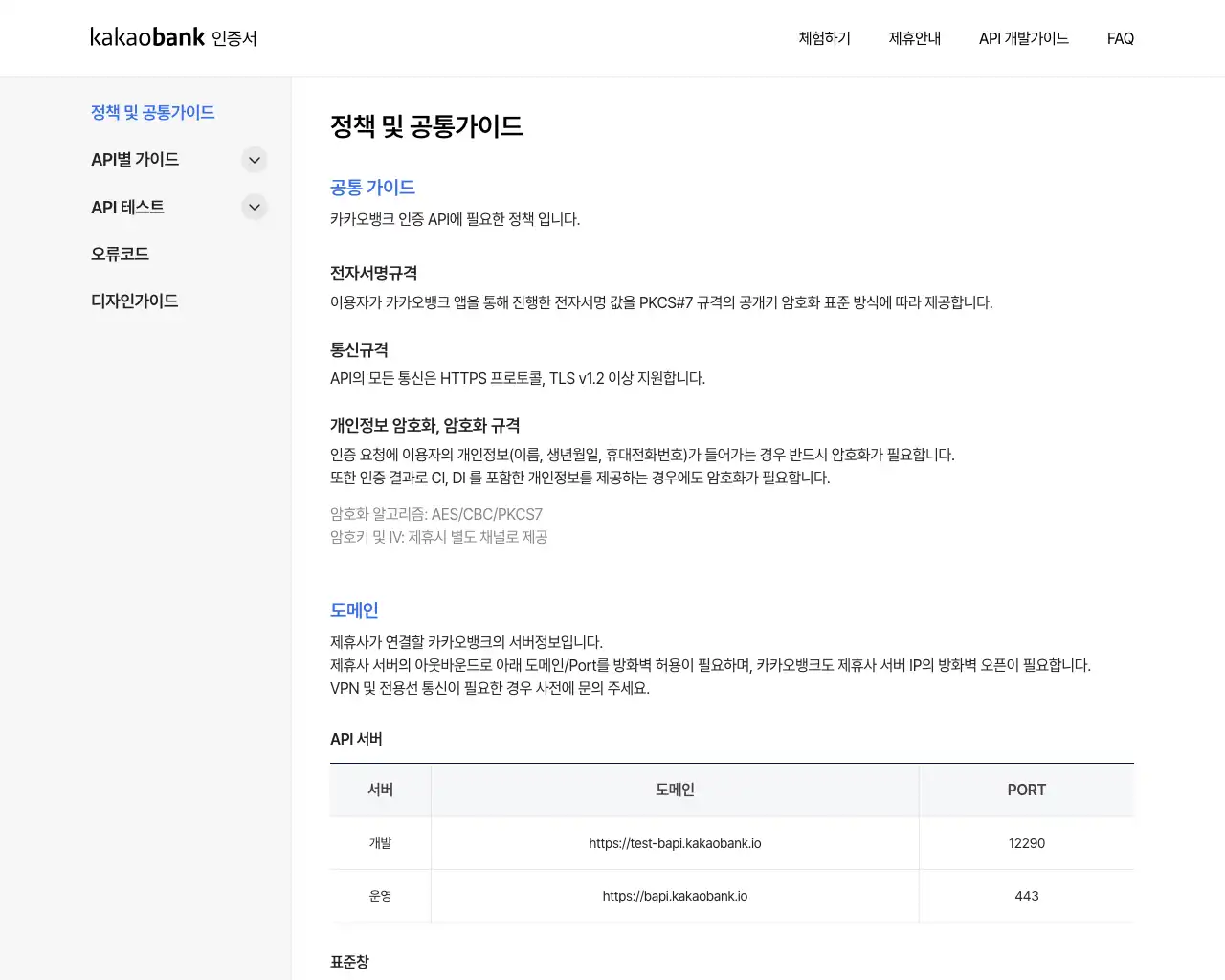Select 정책 및 공통가이드 in the sidebar

click(152, 112)
